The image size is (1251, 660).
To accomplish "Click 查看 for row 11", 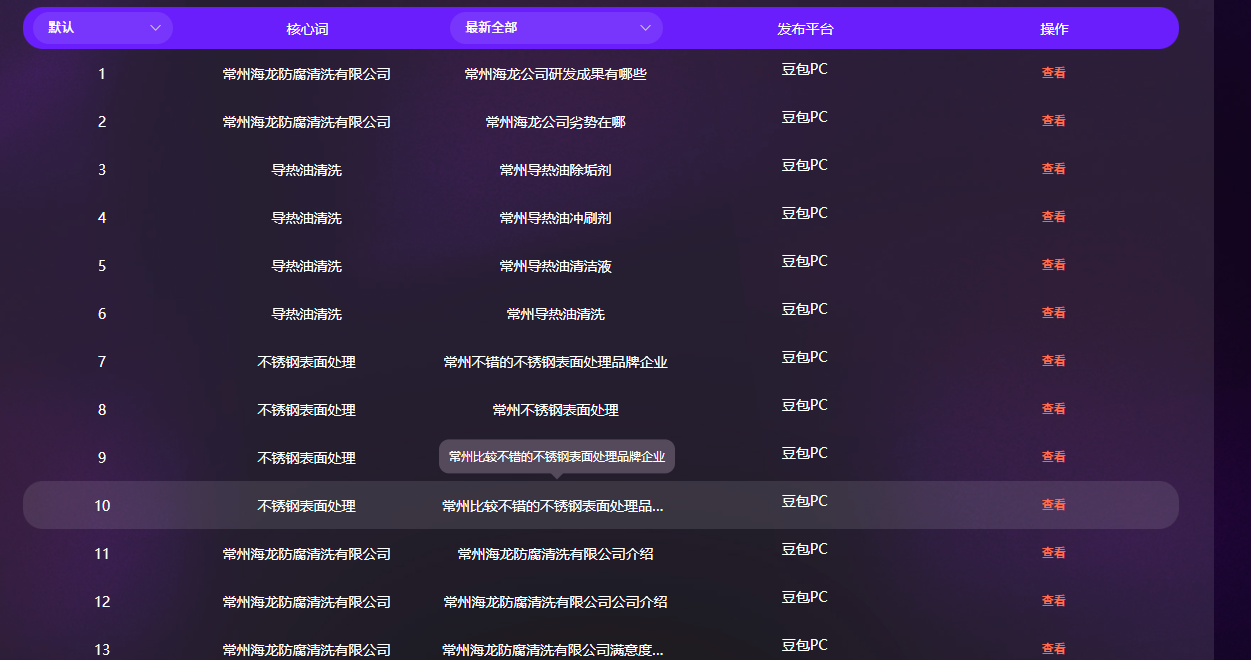I will click(x=1054, y=553).
